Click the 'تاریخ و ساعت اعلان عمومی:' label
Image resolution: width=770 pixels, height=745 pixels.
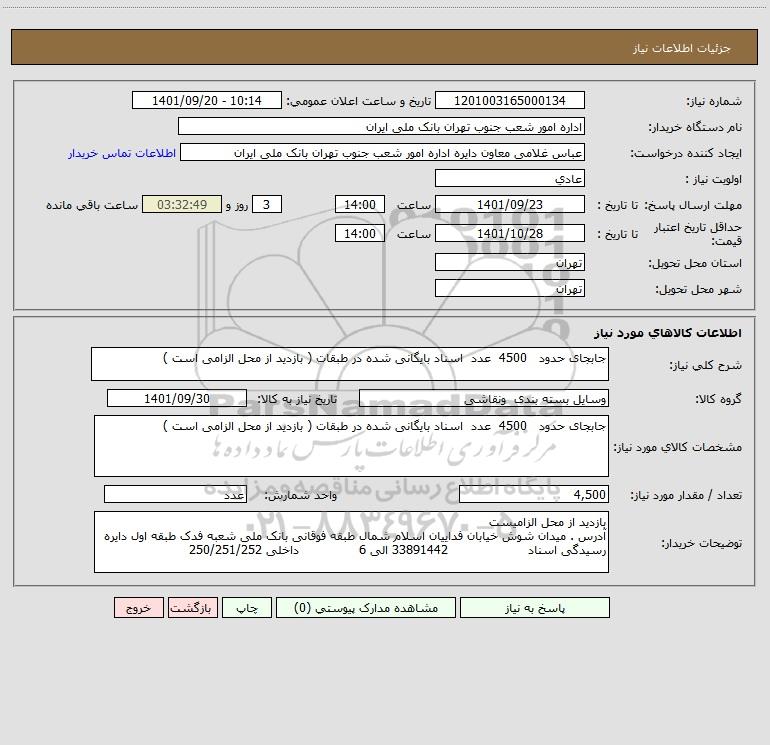pos(358,102)
